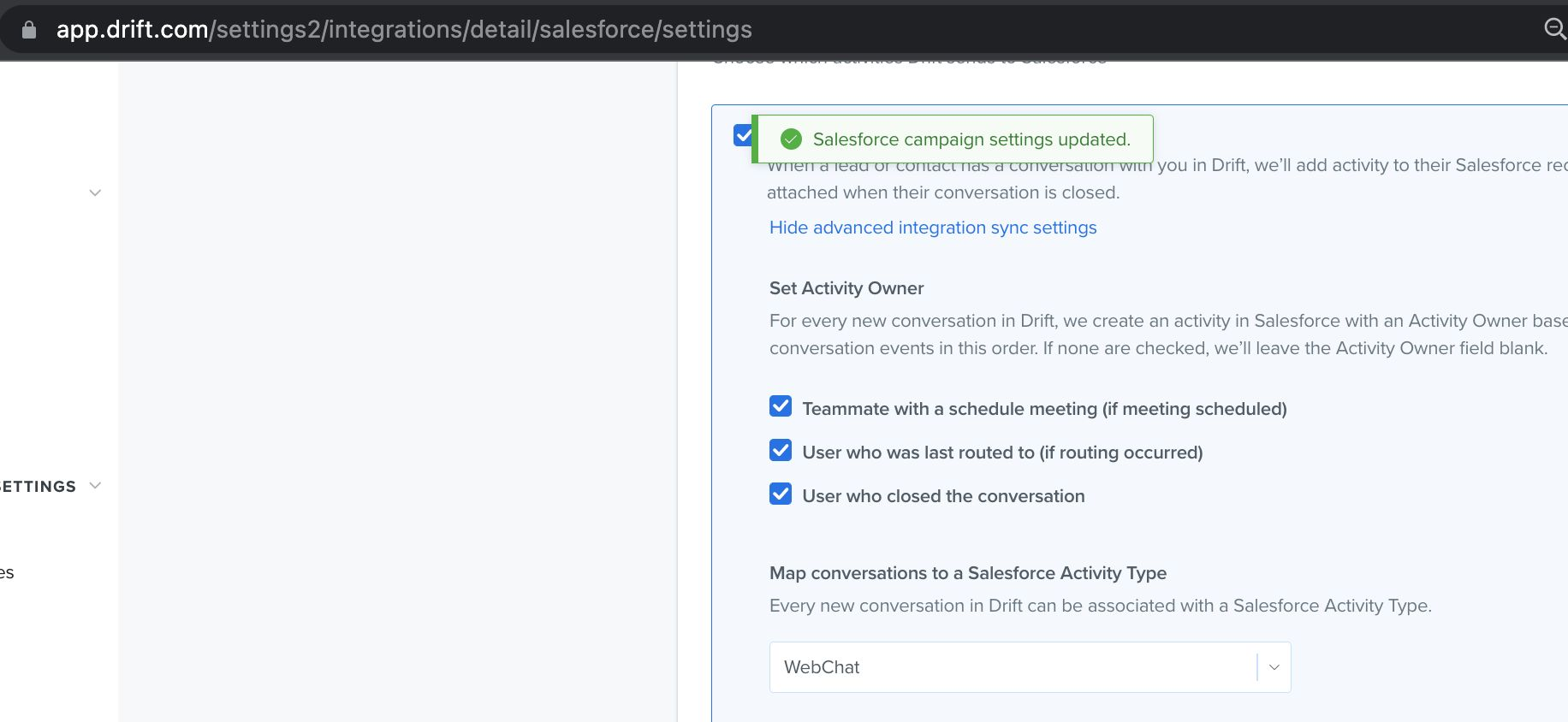Select WebChat inside the activity type combo box
Image resolution: width=1568 pixels, height=722 pixels.
tap(941, 667)
